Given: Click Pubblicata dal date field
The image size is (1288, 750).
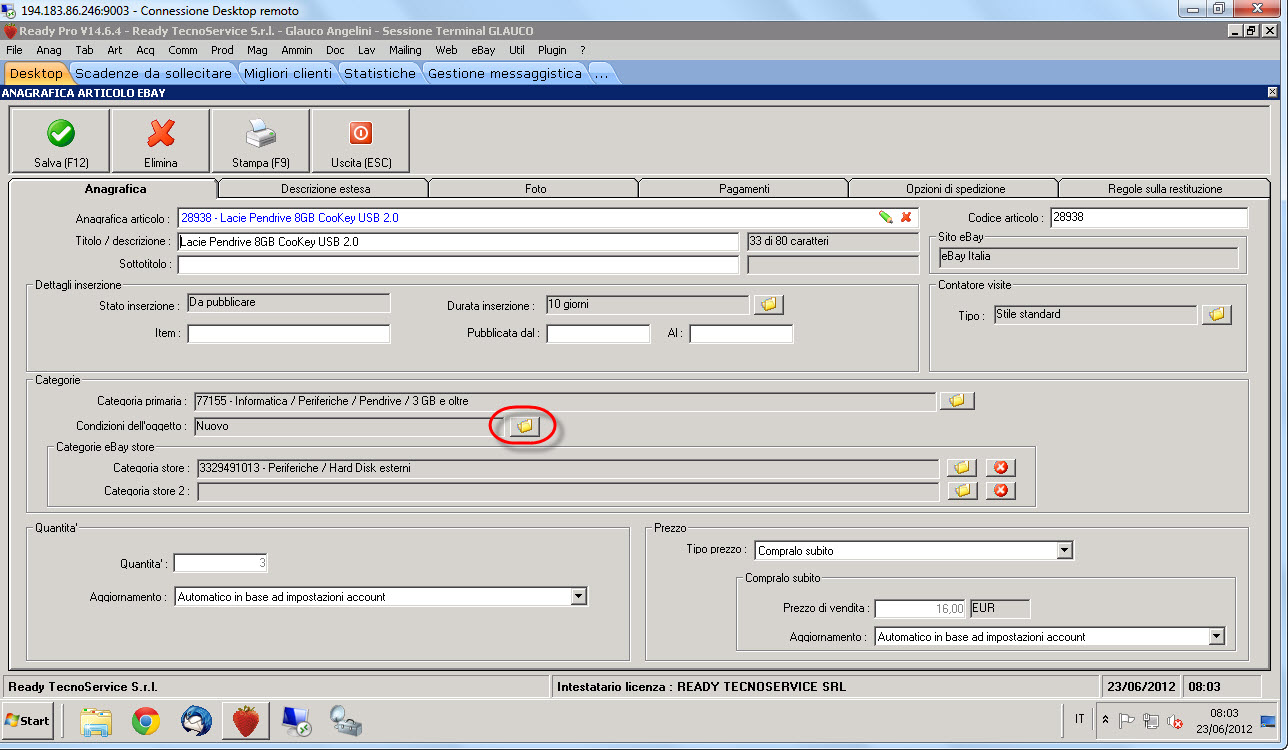Looking at the screenshot, I should point(598,334).
